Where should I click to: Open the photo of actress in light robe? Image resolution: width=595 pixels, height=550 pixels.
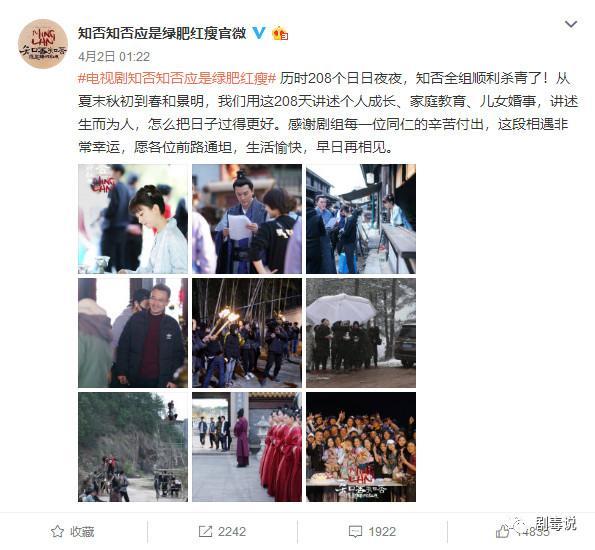coord(133,219)
